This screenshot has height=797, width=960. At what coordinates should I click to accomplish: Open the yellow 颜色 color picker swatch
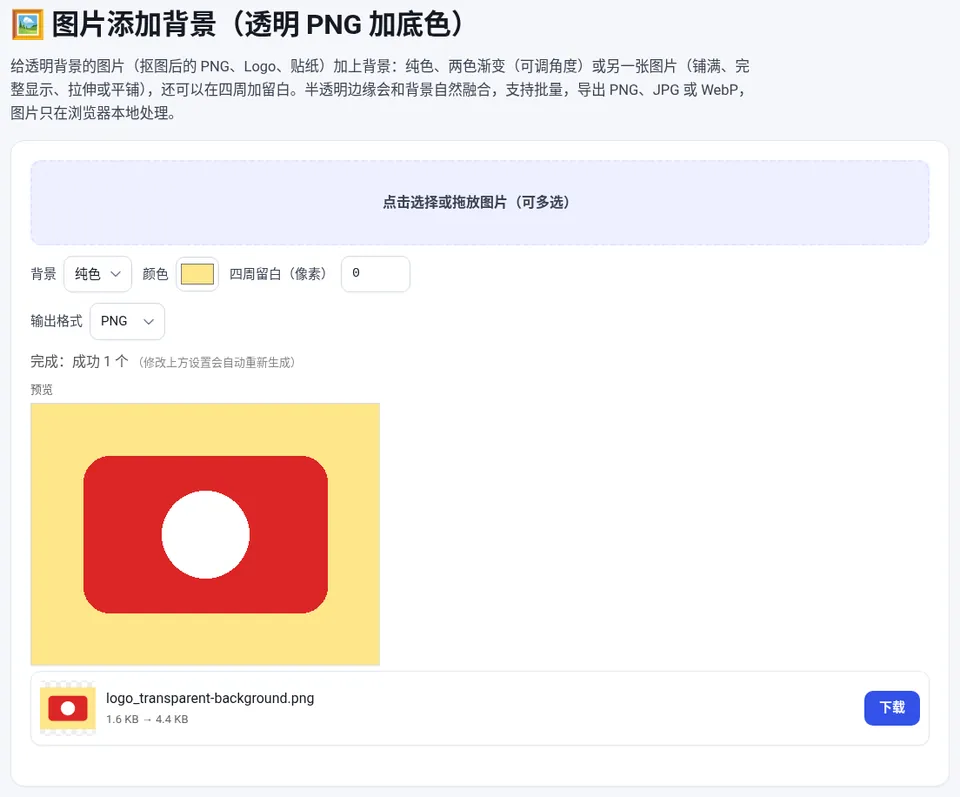(197, 274)
